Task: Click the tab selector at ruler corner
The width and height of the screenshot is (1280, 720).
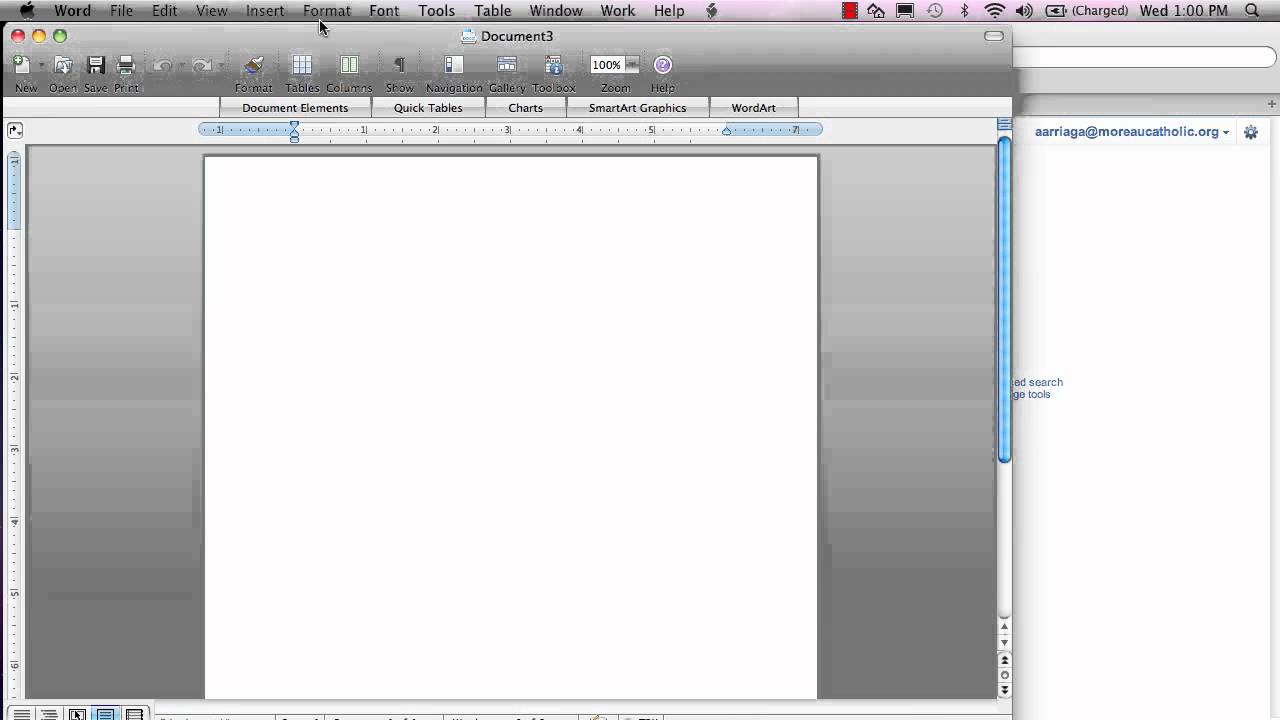Action: pyautogui.click(x=14, y=130)
